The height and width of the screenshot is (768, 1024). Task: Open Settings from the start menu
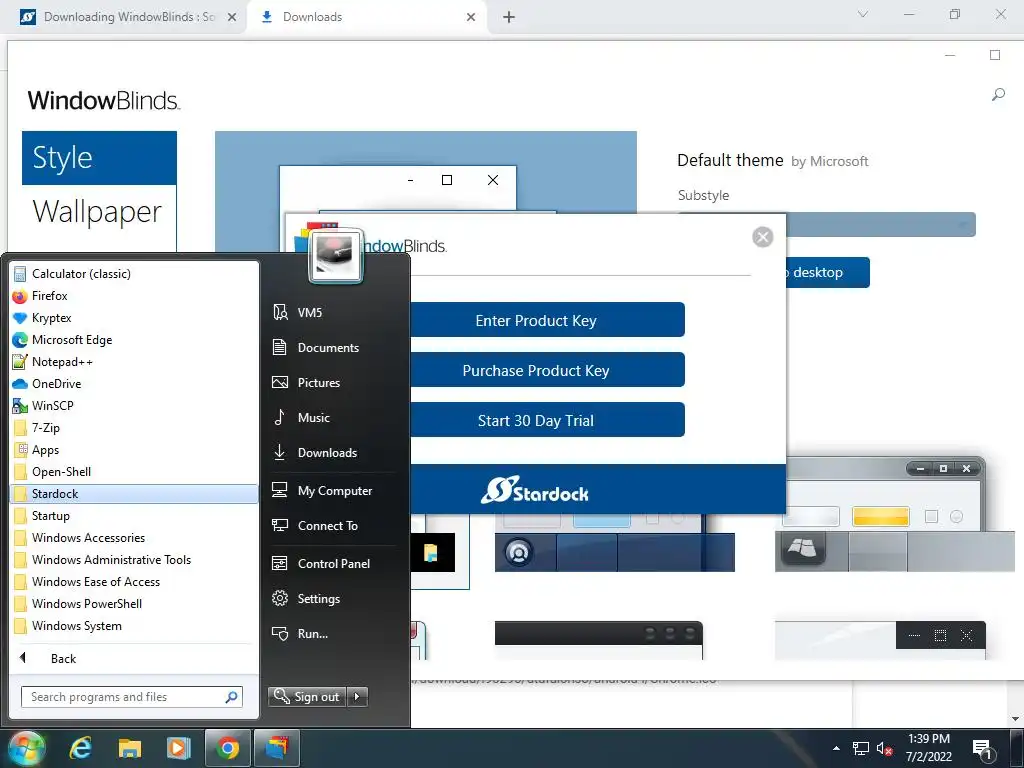(x=334, y=599)
